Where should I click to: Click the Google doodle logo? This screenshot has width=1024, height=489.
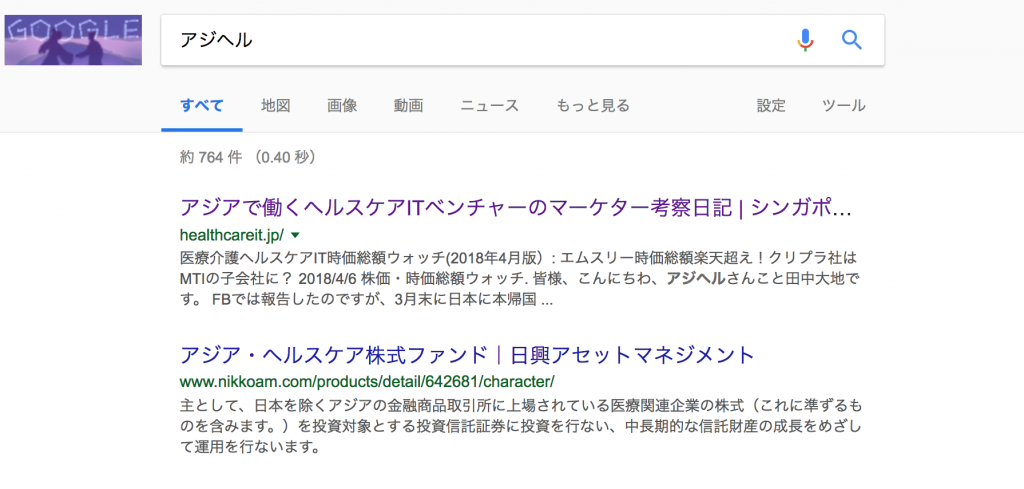point(73,40)
